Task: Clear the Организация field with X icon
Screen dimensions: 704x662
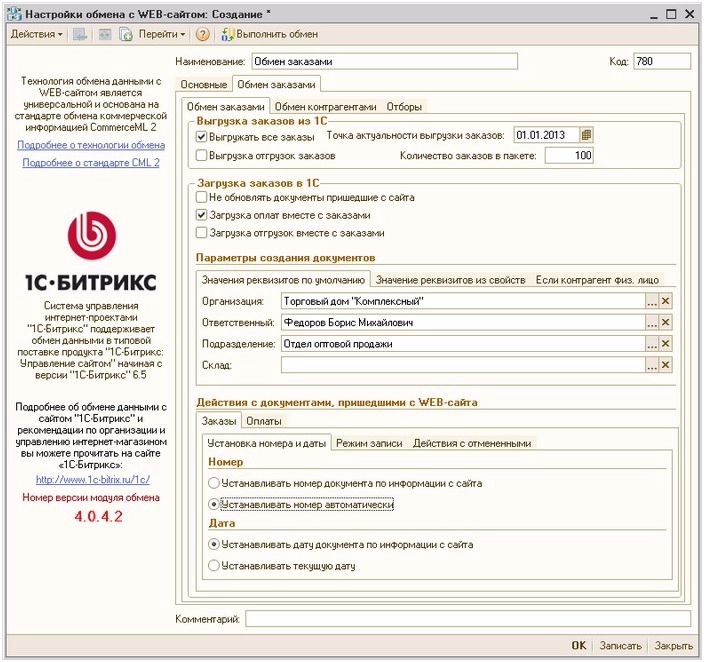Action: coord(666,300)
